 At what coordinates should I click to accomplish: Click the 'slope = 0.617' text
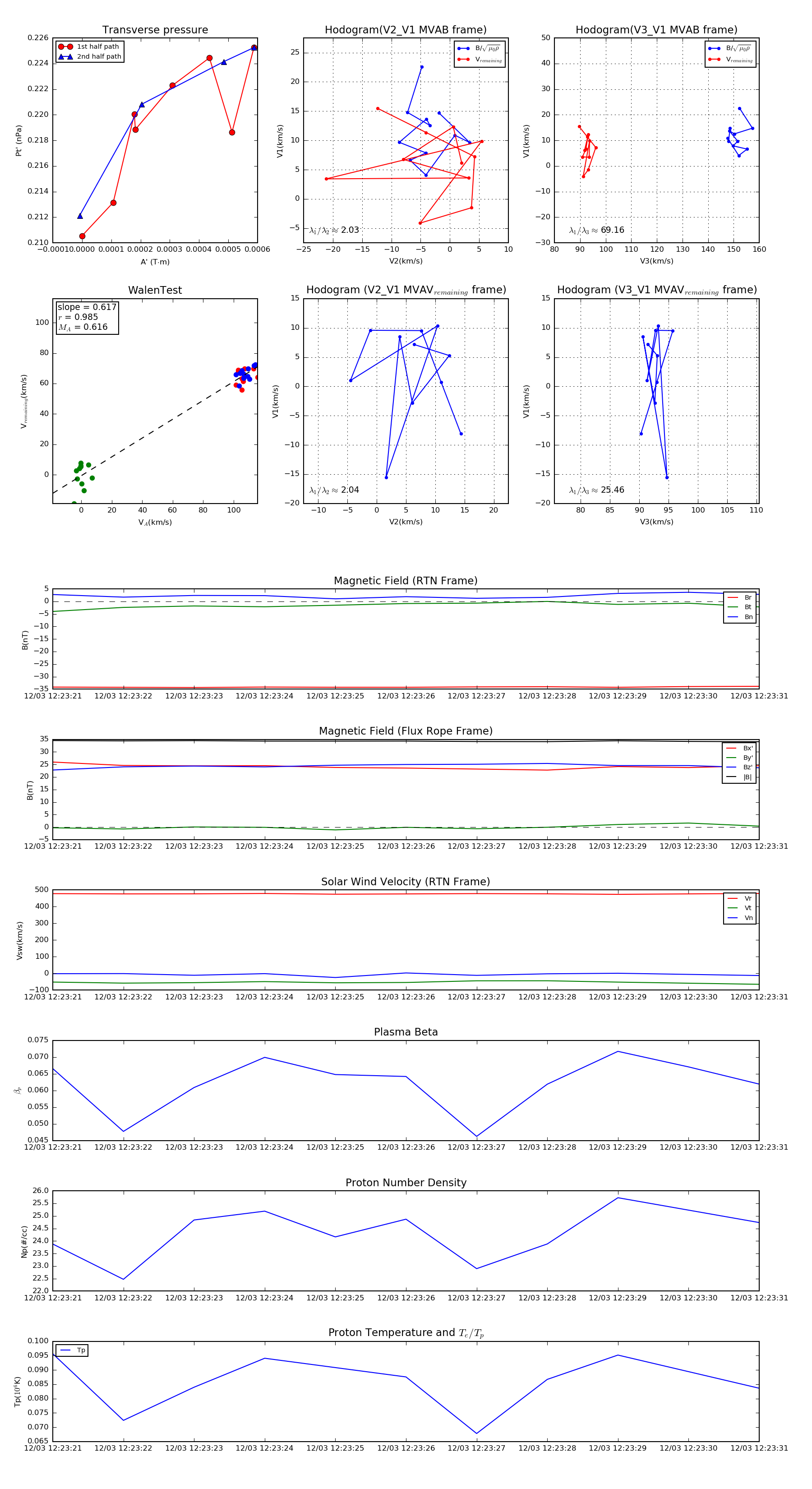click(87, 307)
